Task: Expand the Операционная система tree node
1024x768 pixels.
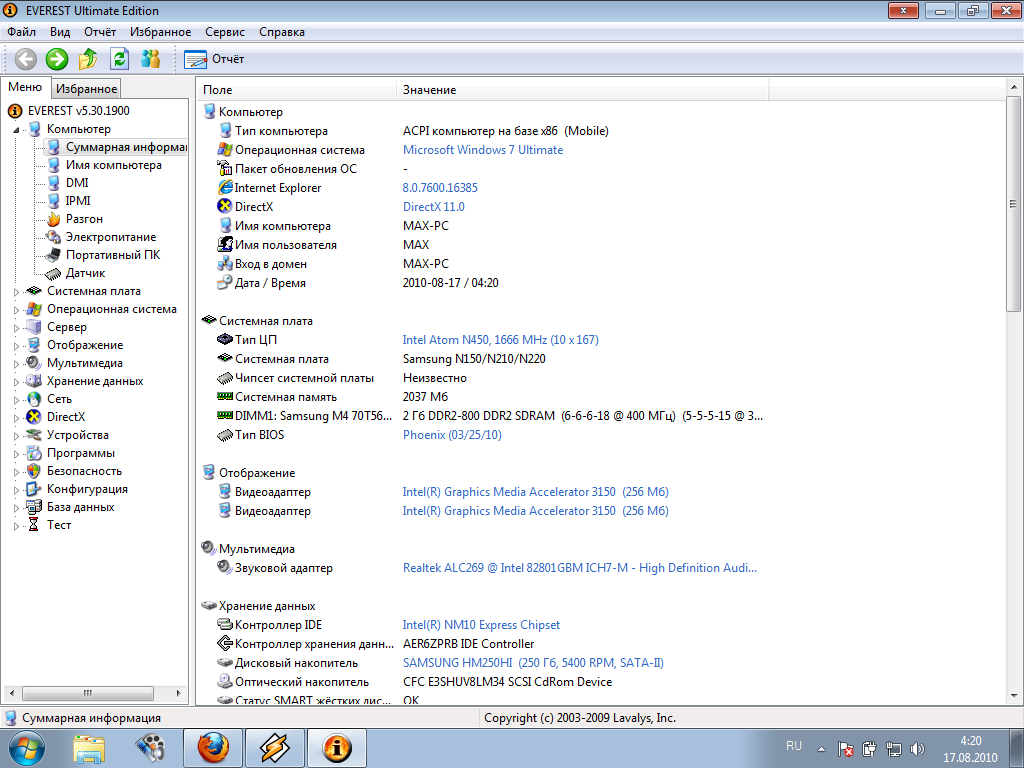Action: point(16,310)
